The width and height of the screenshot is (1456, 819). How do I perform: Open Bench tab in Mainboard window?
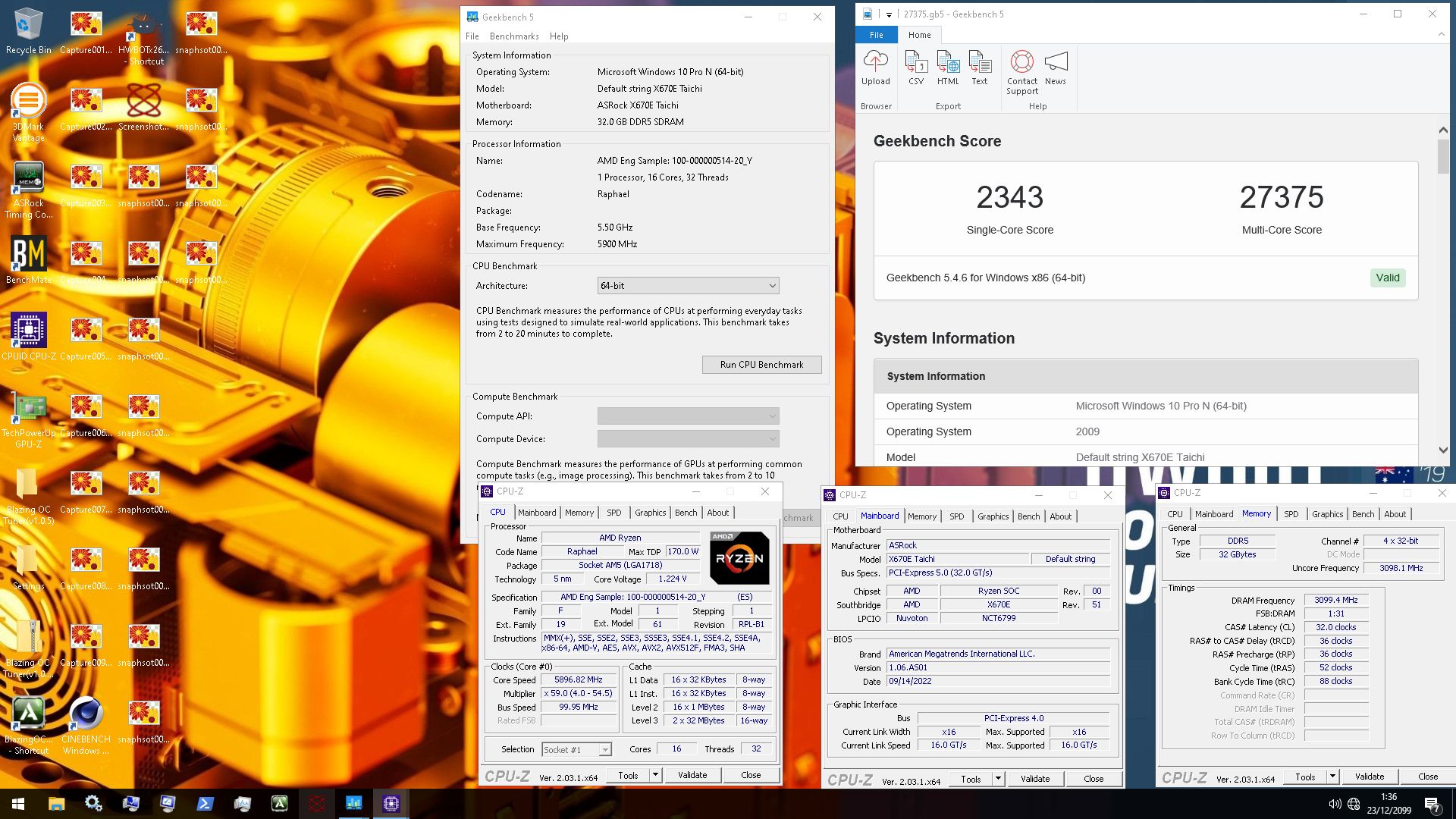[x=1028, y=516]
